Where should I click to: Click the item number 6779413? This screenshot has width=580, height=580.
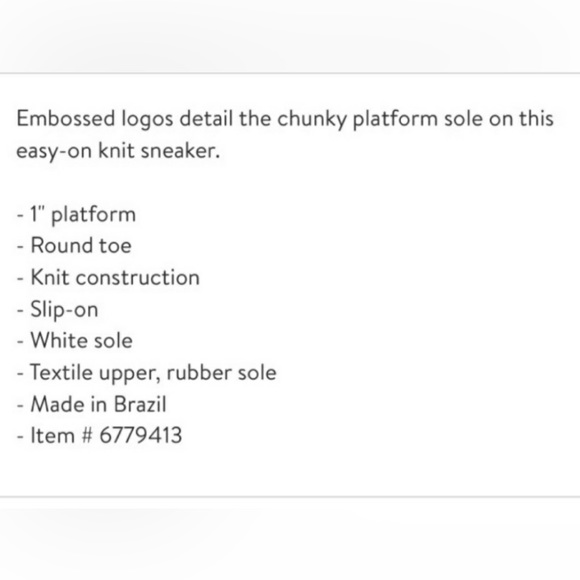coord(141,435)
